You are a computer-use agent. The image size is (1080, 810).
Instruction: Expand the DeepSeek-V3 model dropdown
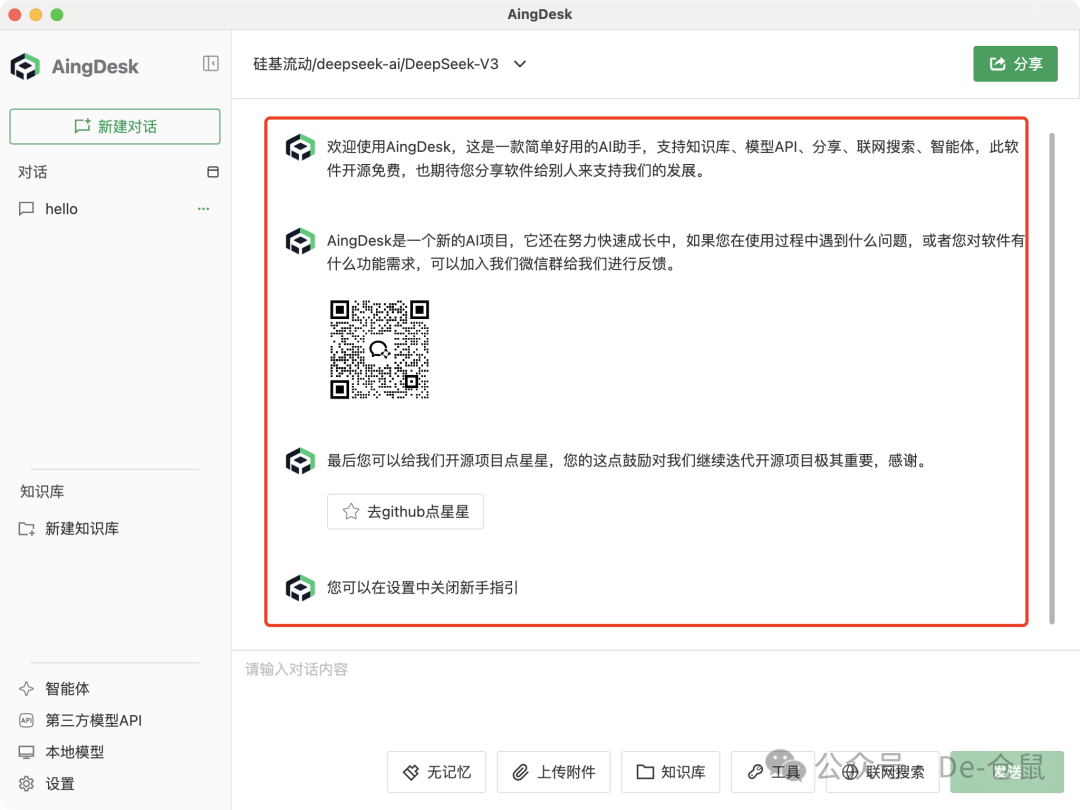520,64
